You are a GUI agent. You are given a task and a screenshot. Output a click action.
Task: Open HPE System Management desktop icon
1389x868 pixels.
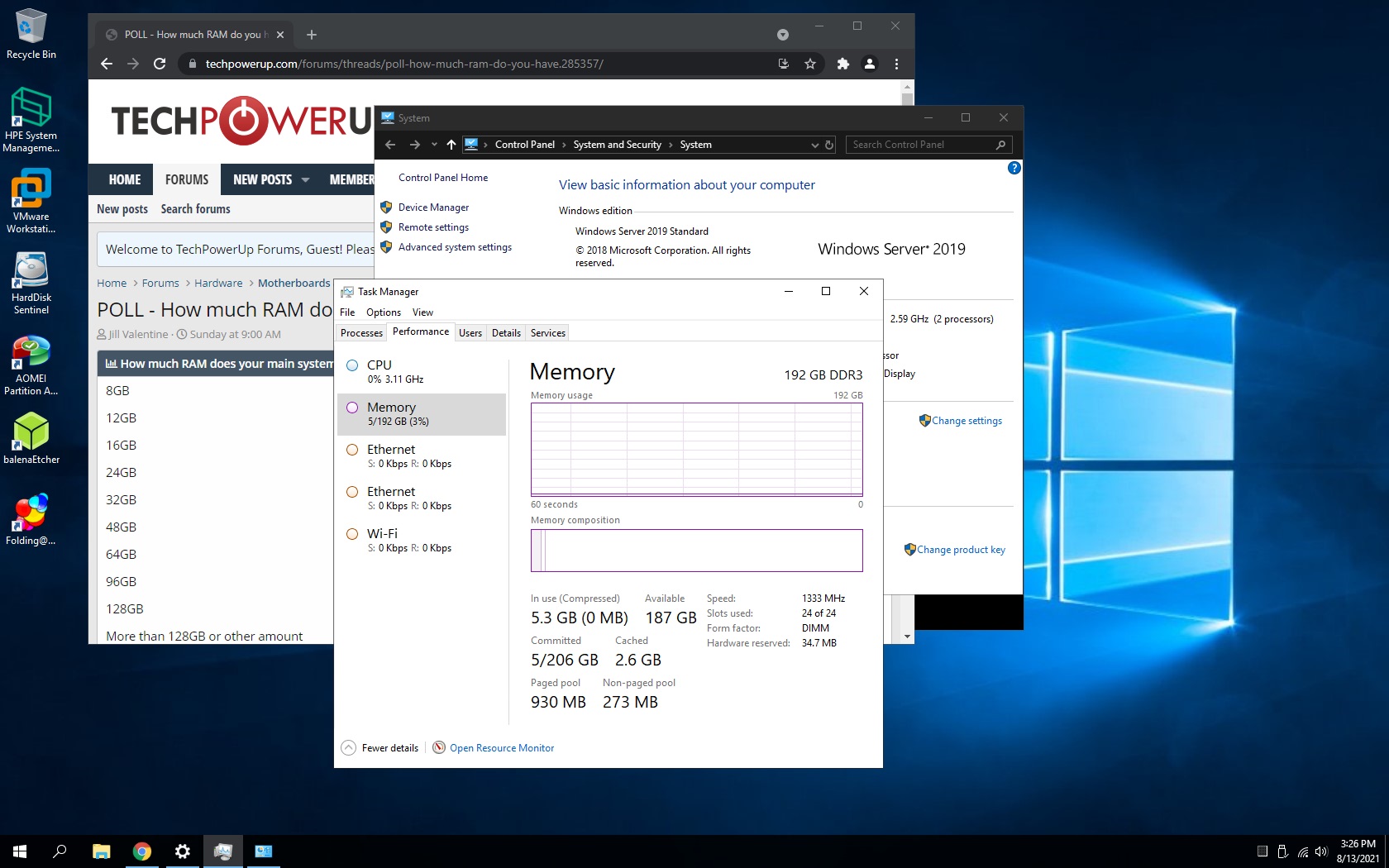[x=31, y=121]
